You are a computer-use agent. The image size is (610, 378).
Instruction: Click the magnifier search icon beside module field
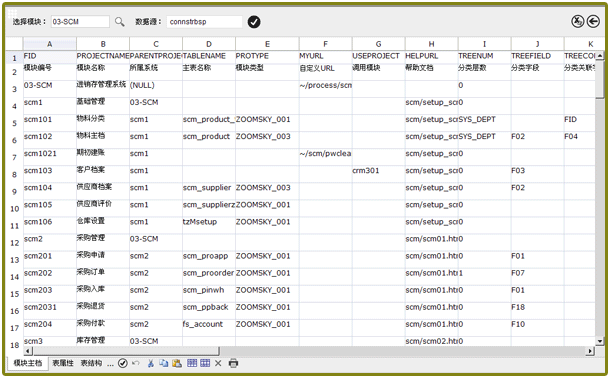coord(119,22)
